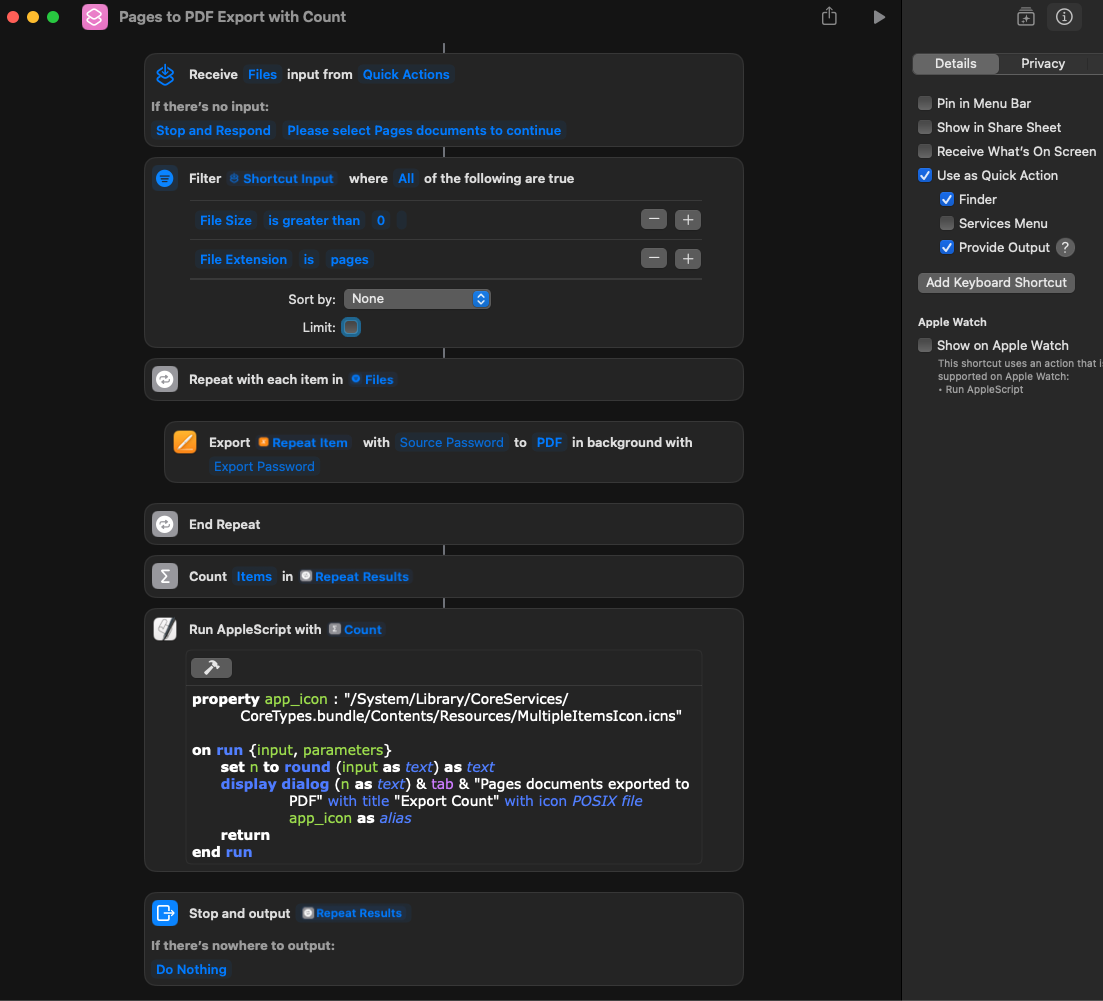Add a condition after File Size row
This screenshot has width=1103, height=1001.
coord(688,220)
